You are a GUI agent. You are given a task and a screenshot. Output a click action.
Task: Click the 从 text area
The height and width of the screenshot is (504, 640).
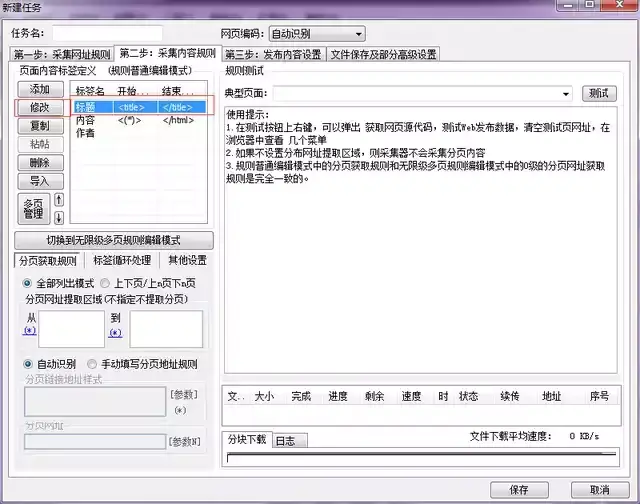click(71, 329)
